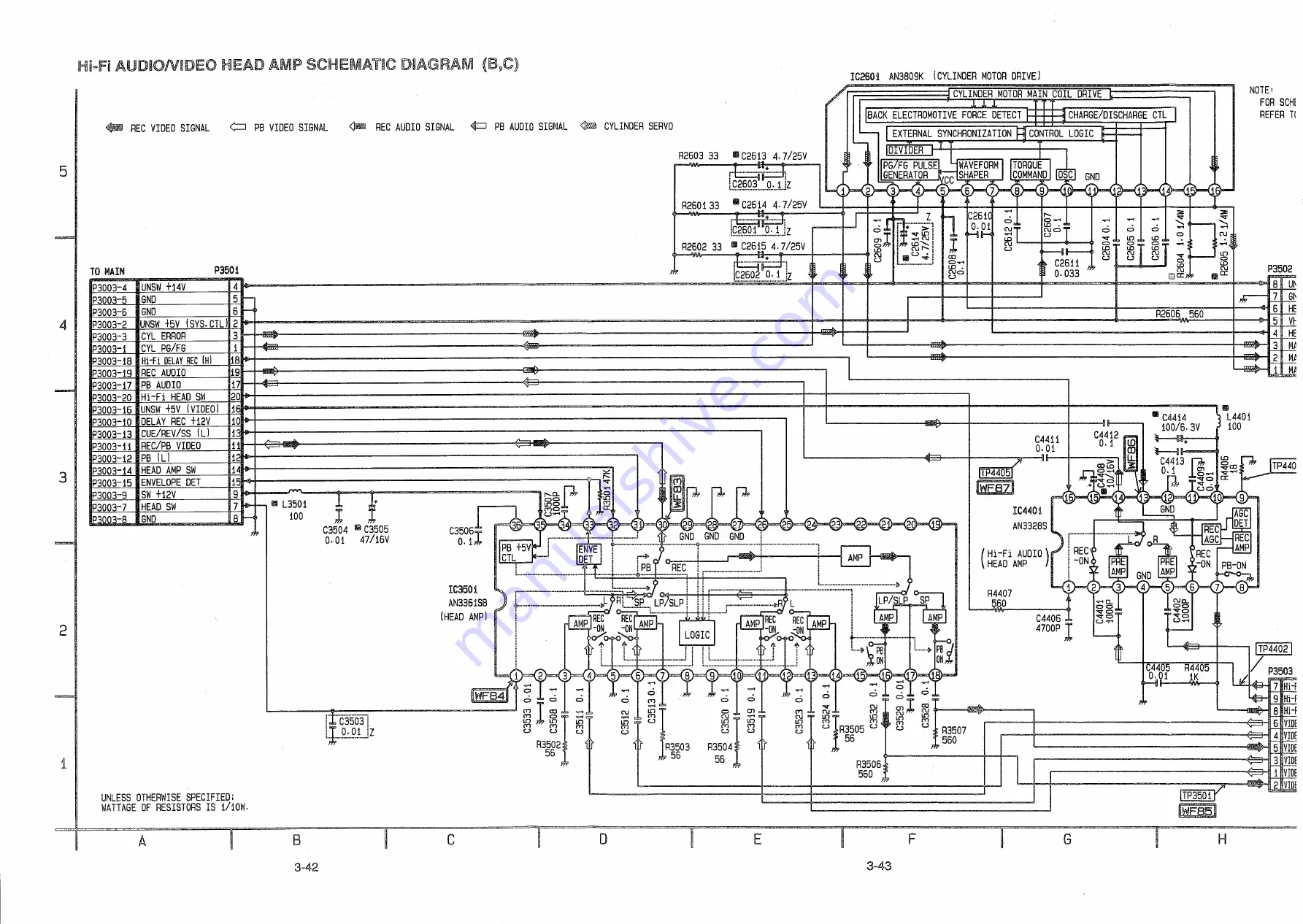The height and width of the screenshot is (924, 1303).
Task: Click page number 3-43
Action: click(x=878, y=866)
